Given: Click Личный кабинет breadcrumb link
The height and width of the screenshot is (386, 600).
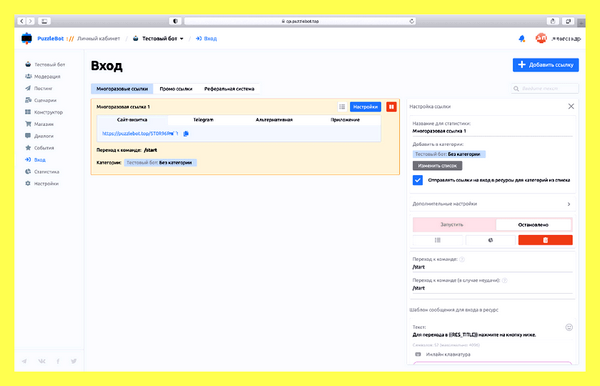Looking at the screenshot, I should [98, 39].
